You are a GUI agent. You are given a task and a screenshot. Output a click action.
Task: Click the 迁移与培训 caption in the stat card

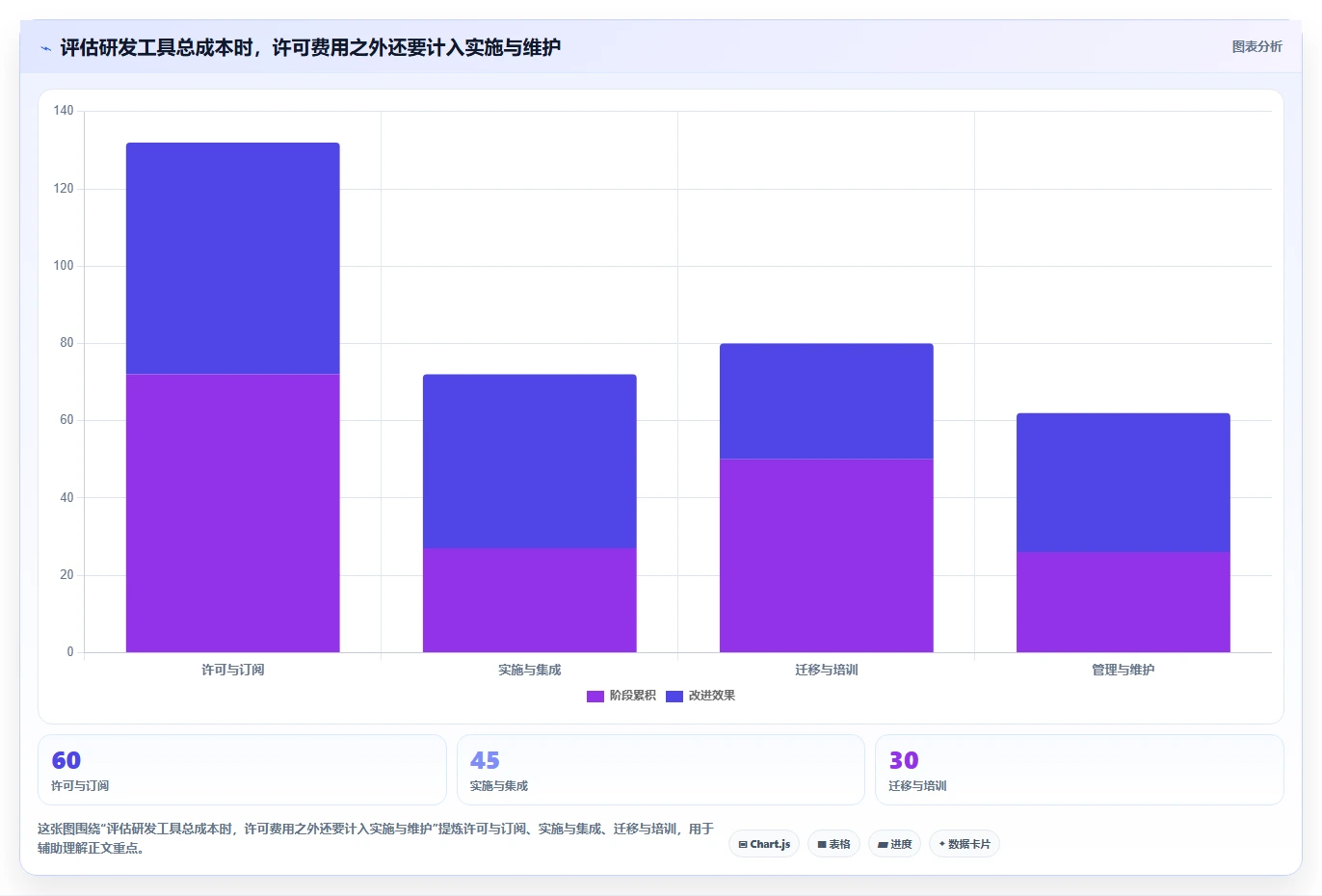[x=917, y=786]
